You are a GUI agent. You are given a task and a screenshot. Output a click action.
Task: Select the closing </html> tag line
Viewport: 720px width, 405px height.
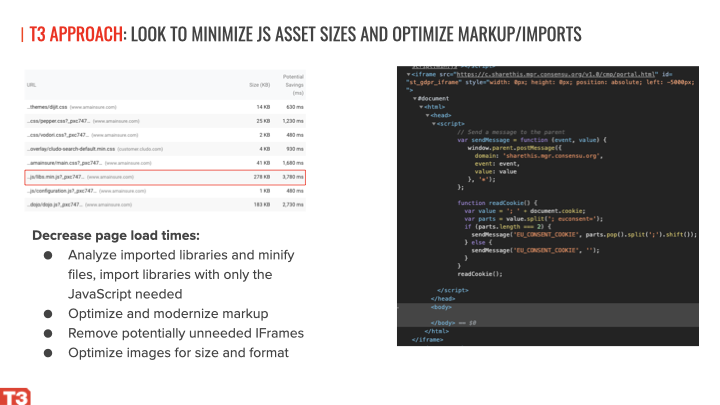[x=437, y=331]
